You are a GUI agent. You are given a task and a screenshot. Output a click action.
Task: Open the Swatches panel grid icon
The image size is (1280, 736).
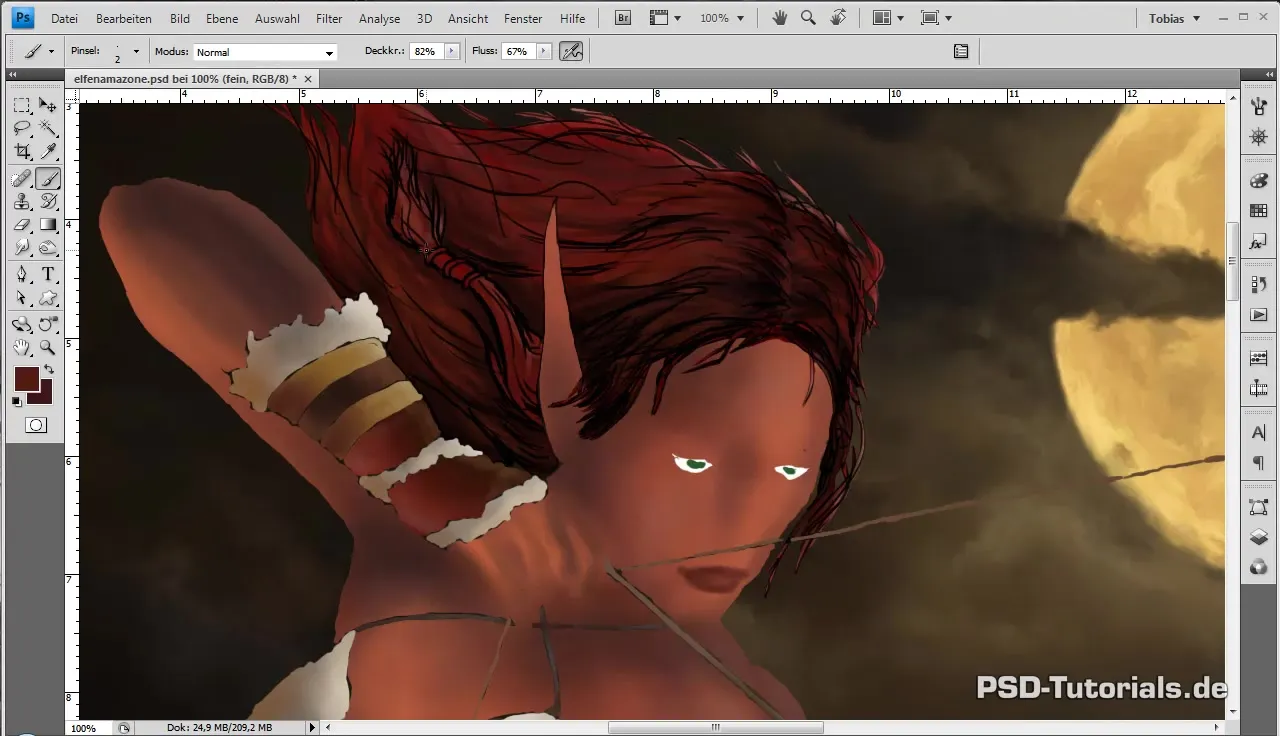[1259, 211]
